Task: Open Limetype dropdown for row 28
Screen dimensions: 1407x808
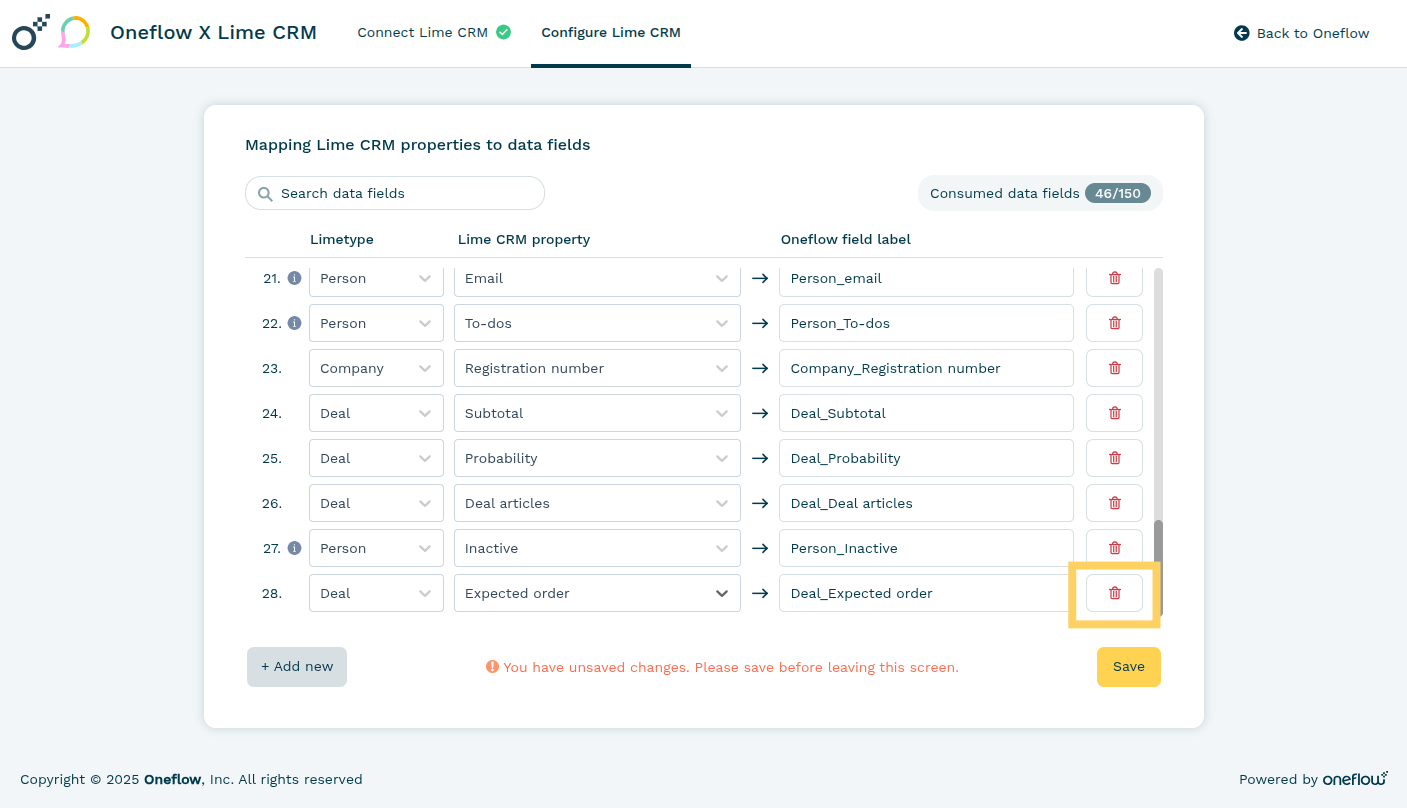Action: click(x=376, y=593)
